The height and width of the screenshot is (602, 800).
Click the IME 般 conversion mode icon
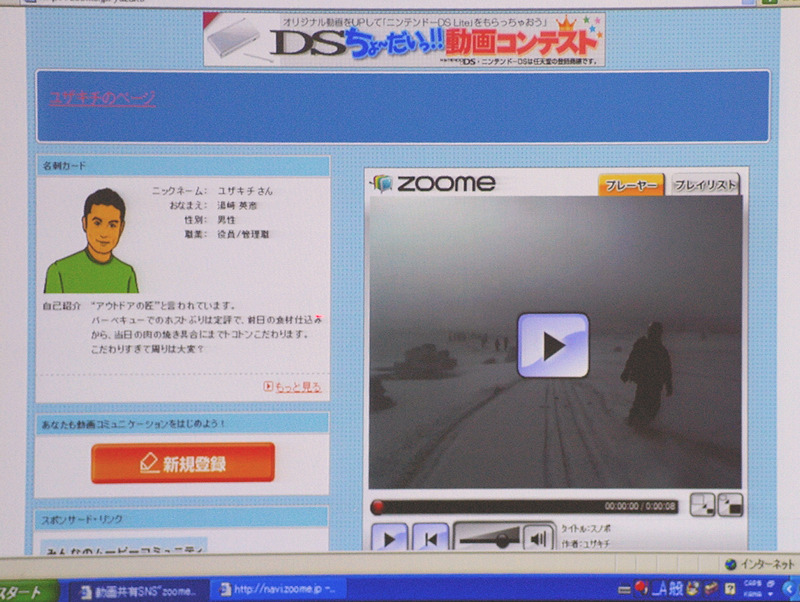tap(676, 589)
